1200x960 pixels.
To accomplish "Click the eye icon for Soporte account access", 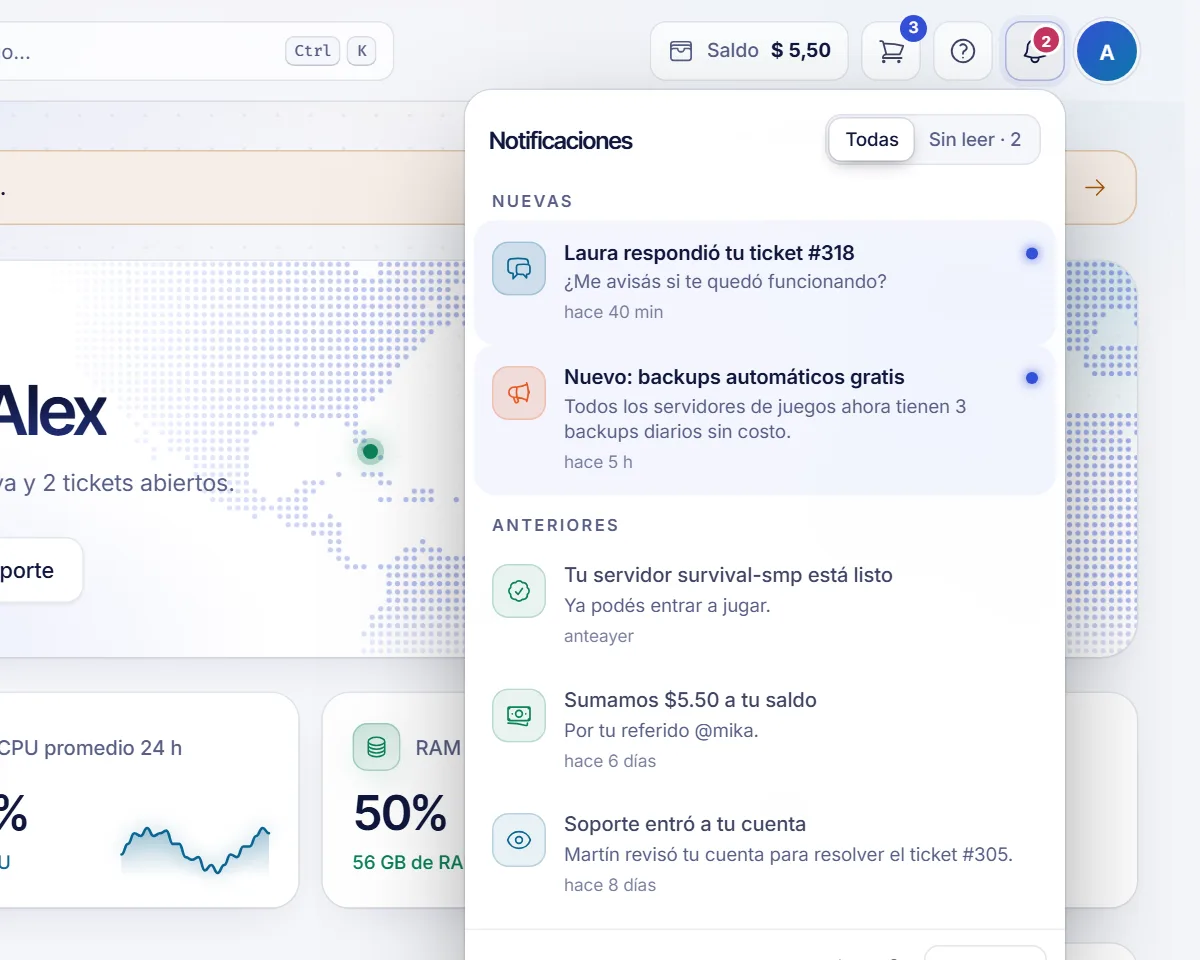I will point(519,840).
